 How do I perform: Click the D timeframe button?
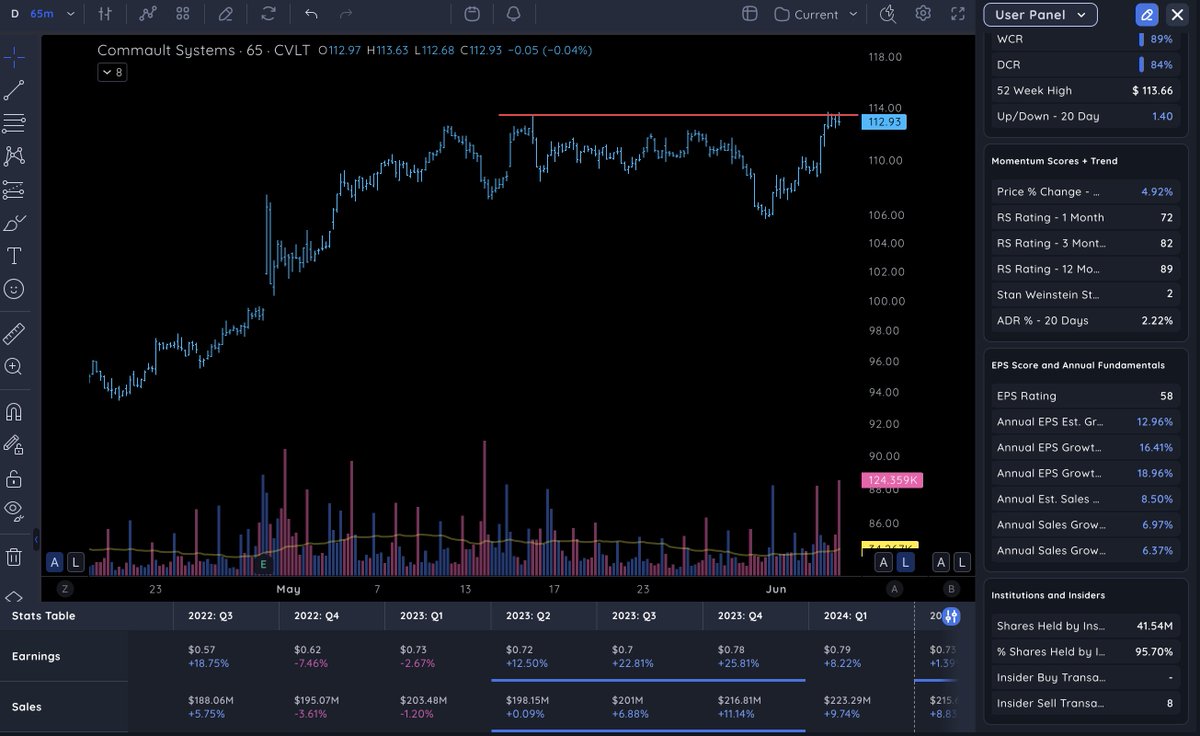coord(14,14)
